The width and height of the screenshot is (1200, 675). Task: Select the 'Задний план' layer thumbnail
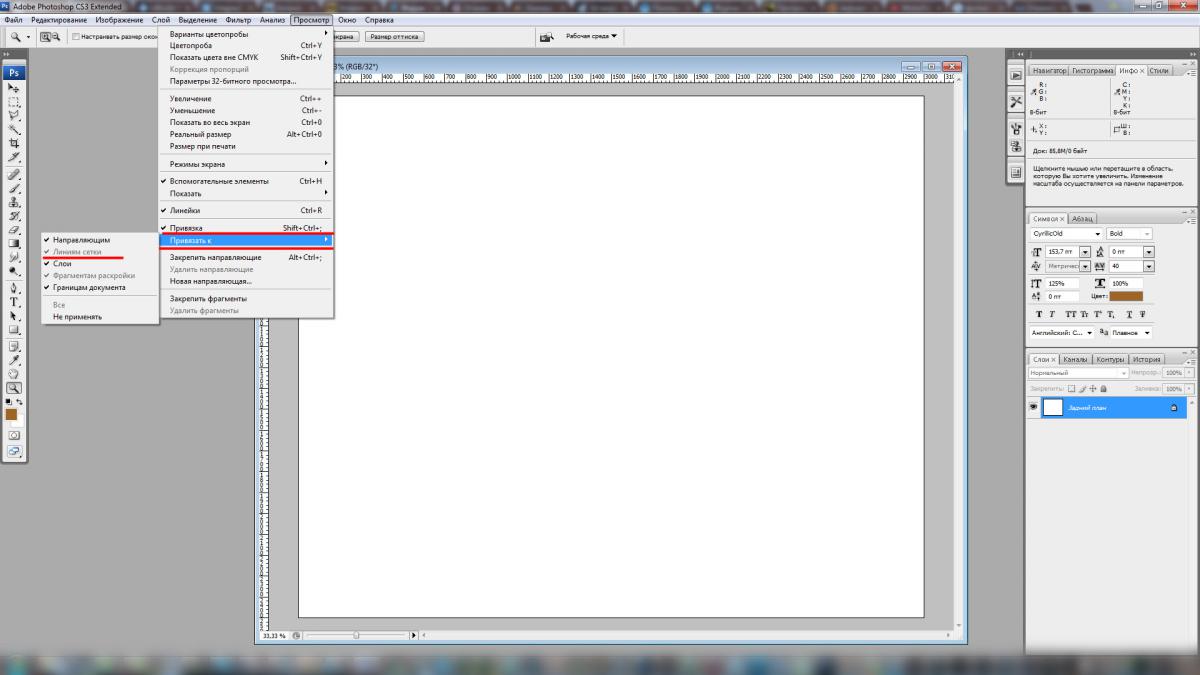(1053, 407)
